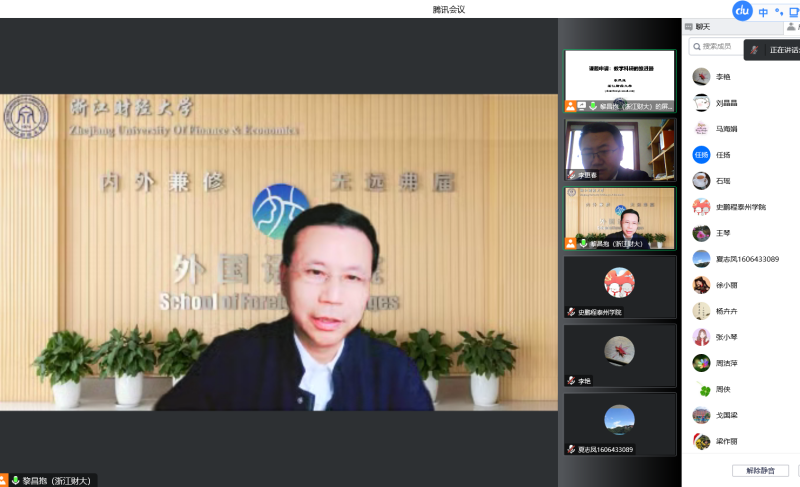Click 梁作丽's avatar in member list
Screen dimensions: 800x487
702,441
